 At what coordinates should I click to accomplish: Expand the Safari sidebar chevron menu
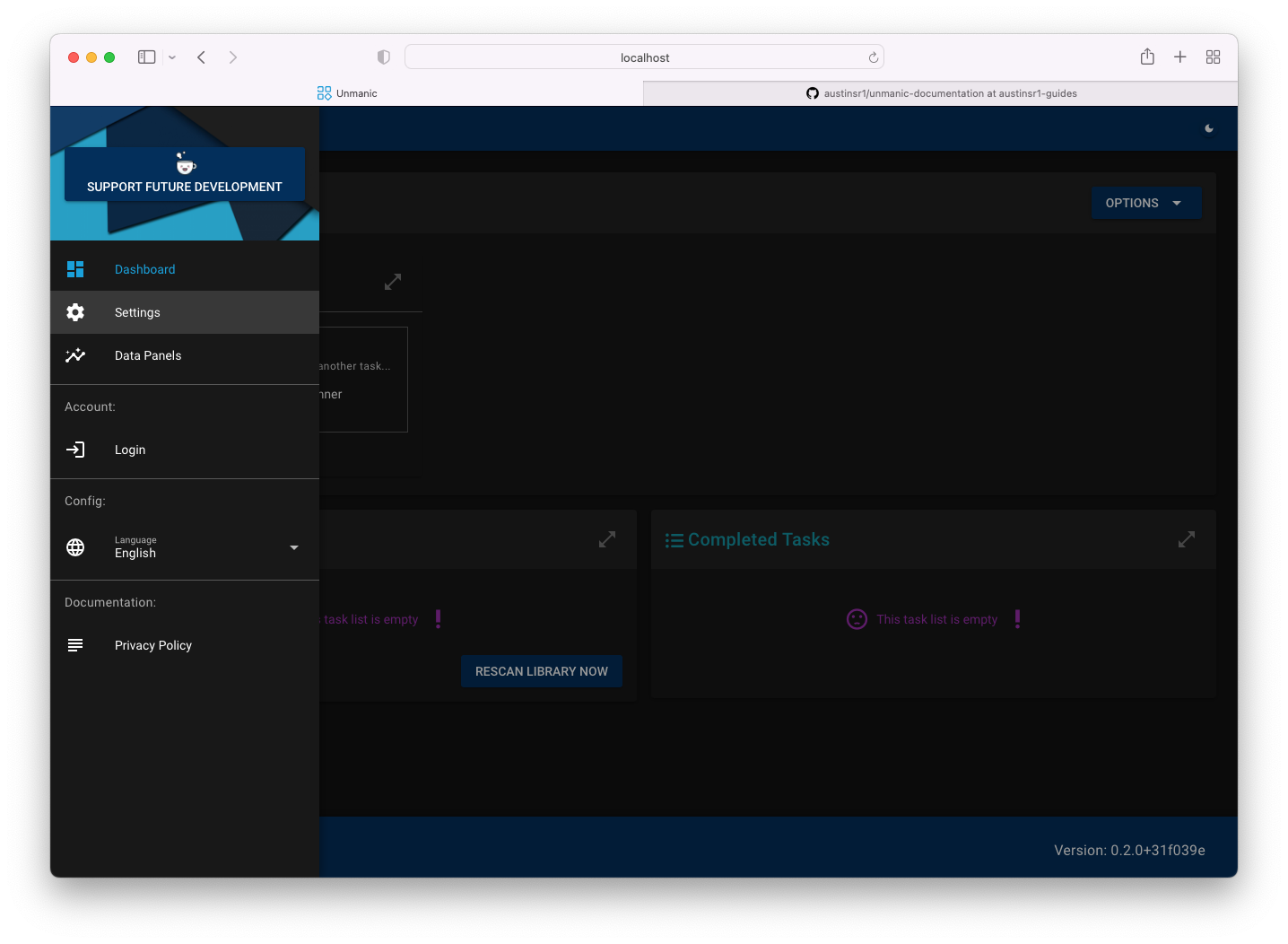172,57
